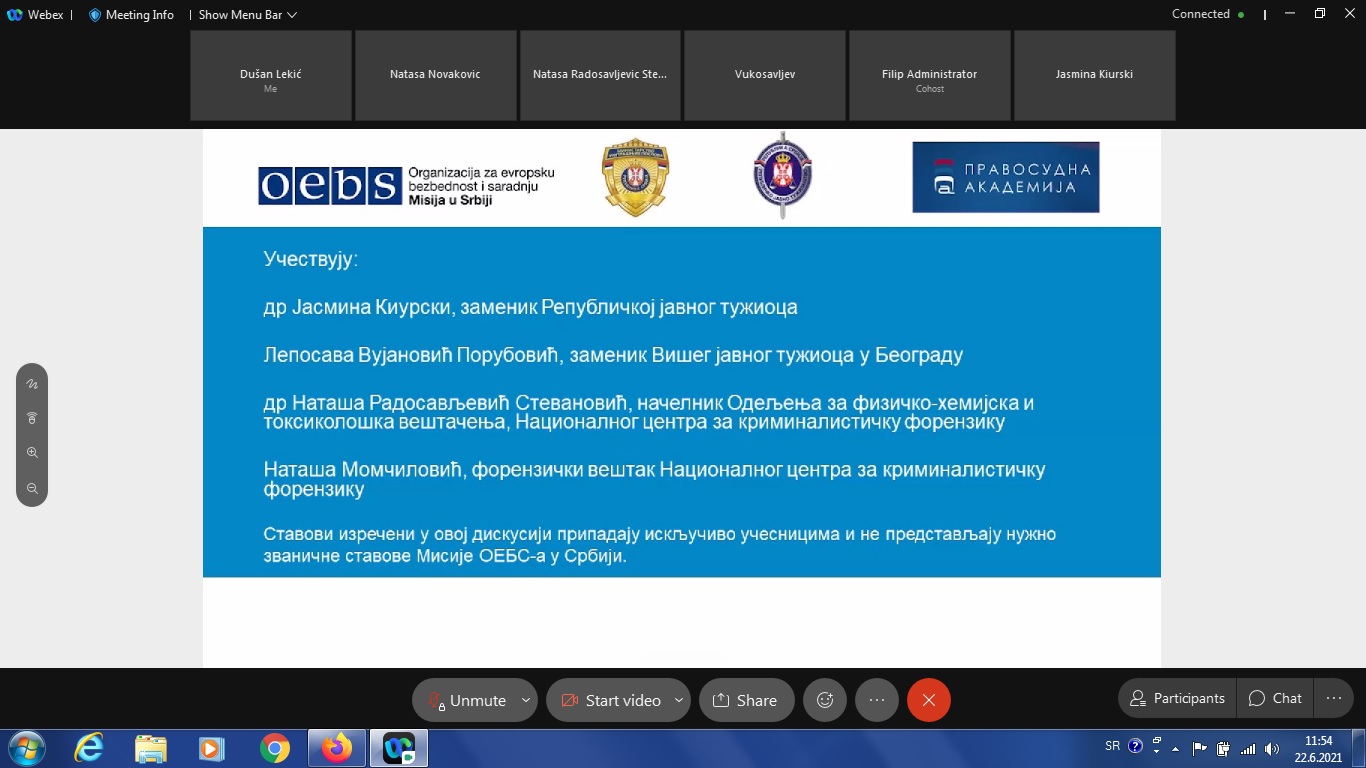Screen dimensions: 1366x768
Task: Click the power plug battery icon
Action: click(x=1223, y=748)
